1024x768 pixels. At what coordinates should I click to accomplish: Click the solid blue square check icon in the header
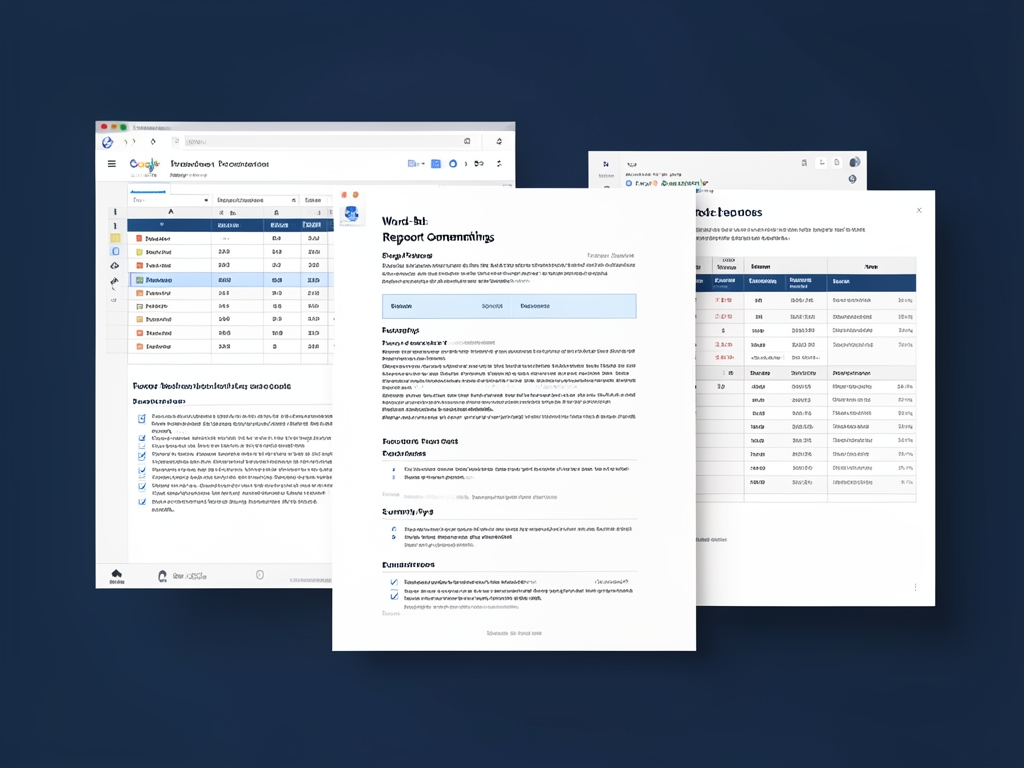click(436, 164)
